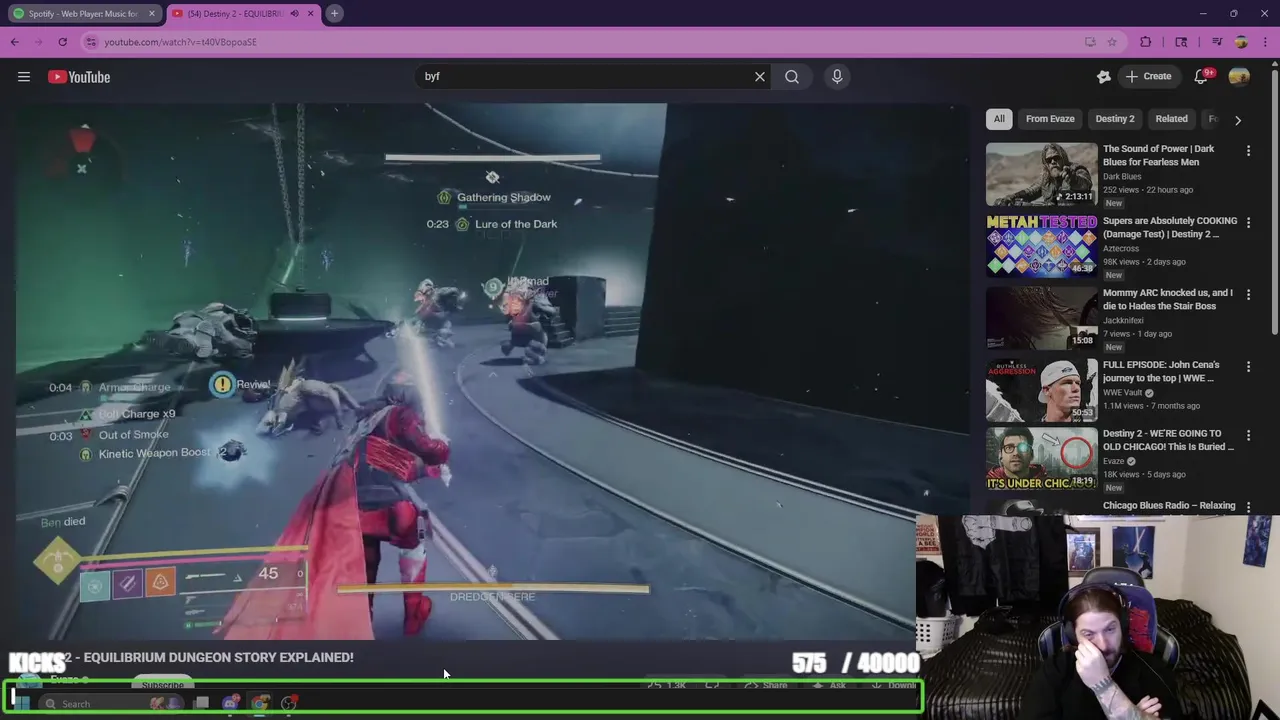Bookmark this page with the star

click(1112, 42)
